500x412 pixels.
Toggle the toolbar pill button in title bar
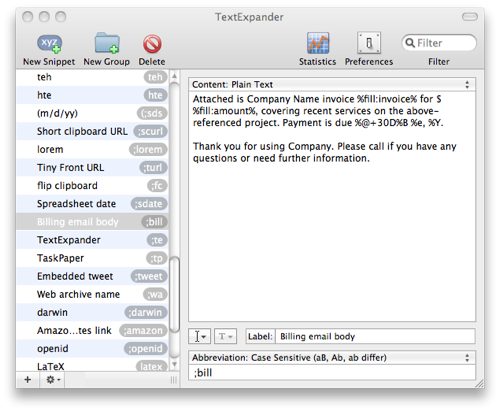[470, 17]
